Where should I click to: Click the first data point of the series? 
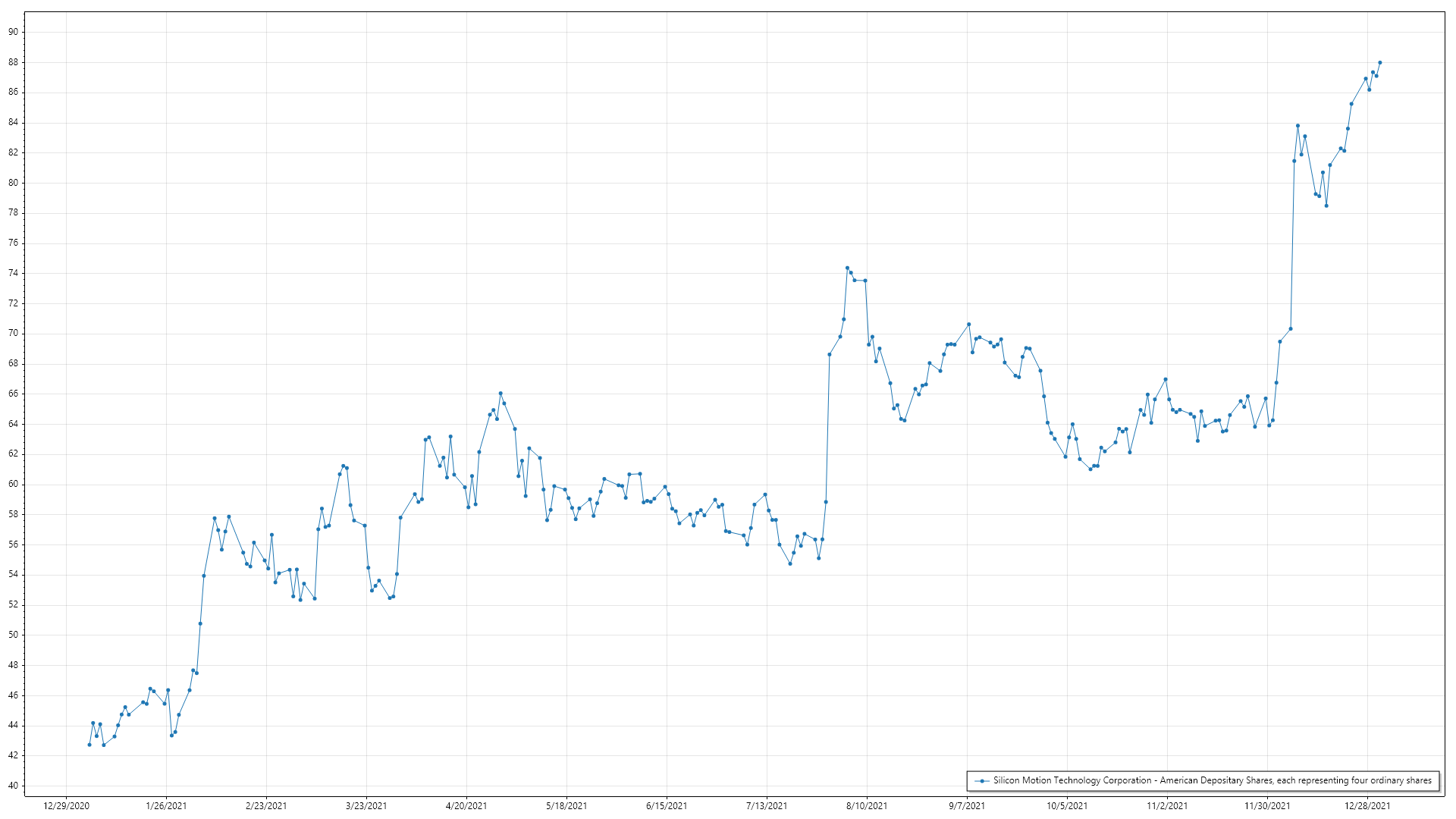click(x=89, y=745)
